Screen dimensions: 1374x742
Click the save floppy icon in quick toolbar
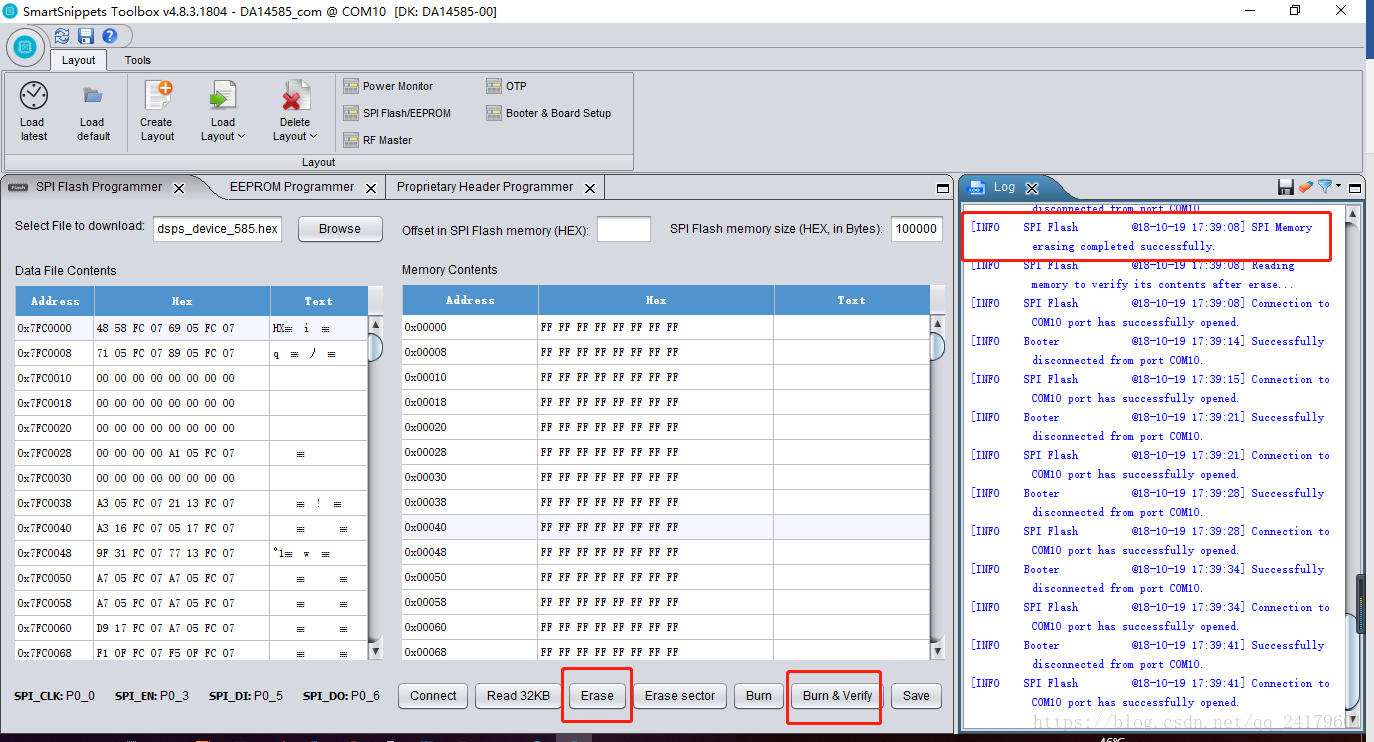[x=86, y=36]
